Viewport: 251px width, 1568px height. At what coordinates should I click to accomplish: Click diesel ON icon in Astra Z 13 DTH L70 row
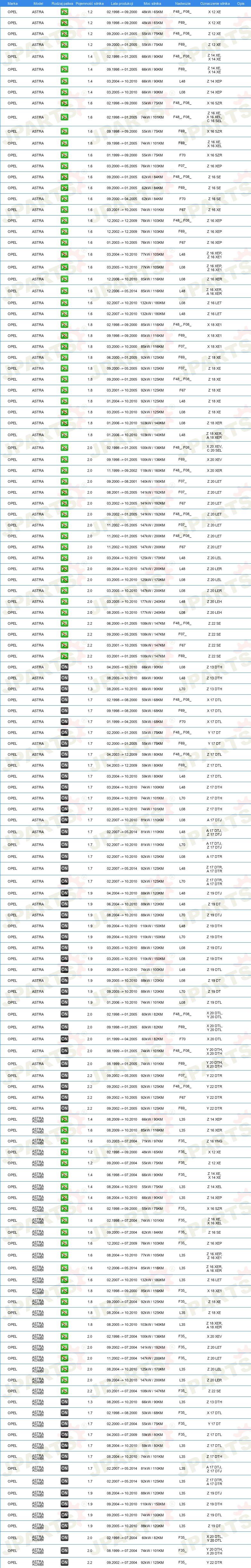(x=64, y=689)
